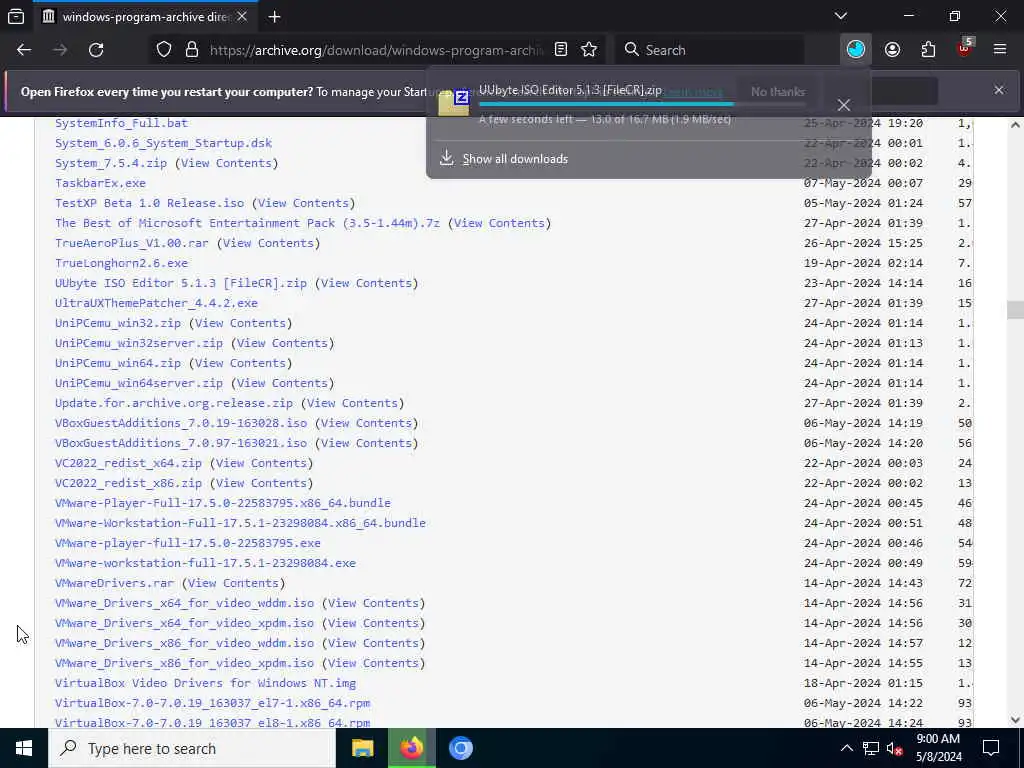Image resolution: width=1024 pixels, height=768 pixels.
Task: Cancel the UUbyte ISO Editor download
Action: pos(844,104)
